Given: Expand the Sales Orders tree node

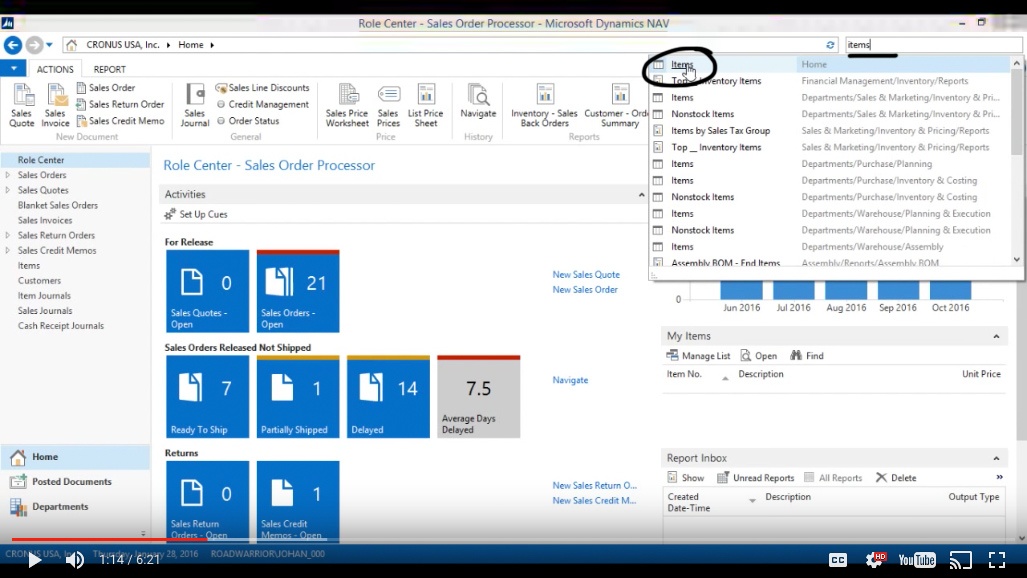Looking at the screenshot, I should tap(8, 175).
